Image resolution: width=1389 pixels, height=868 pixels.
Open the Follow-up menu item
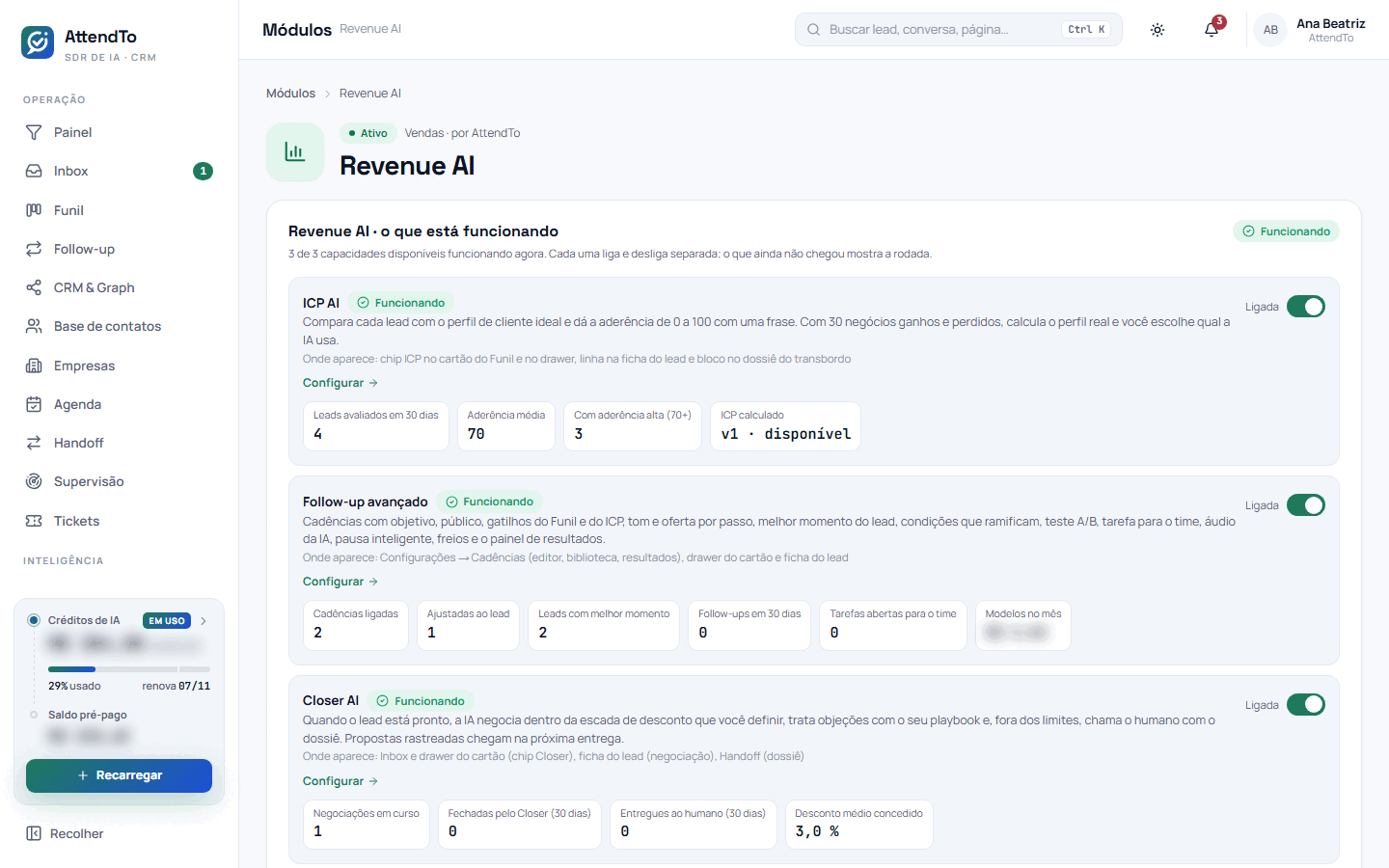pos(120,249)
